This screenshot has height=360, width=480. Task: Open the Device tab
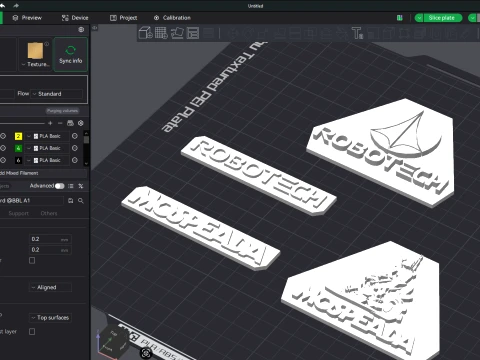click(x=75, y=18)
